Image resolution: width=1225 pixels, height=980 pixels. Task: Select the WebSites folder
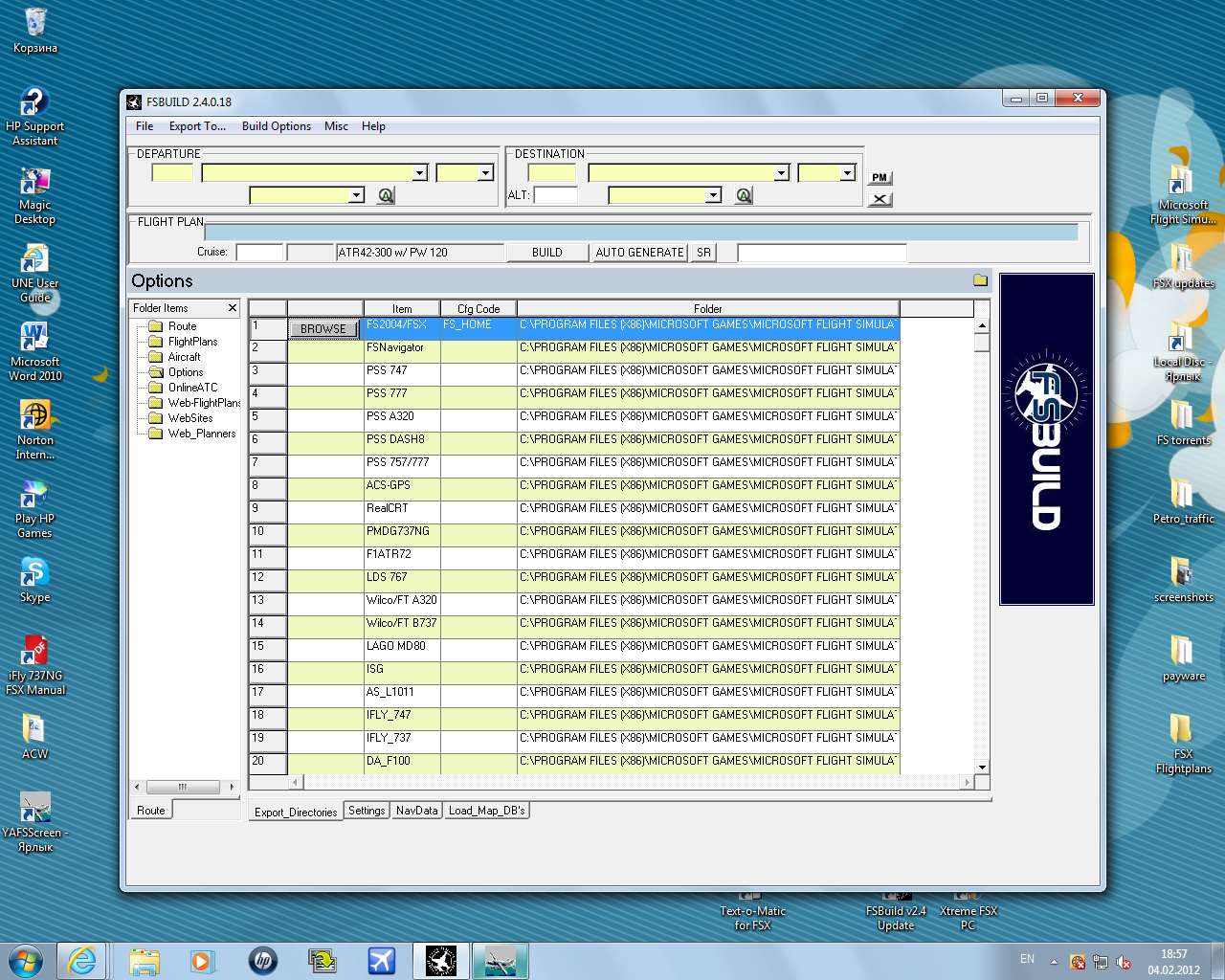click(x=190, y=418)
